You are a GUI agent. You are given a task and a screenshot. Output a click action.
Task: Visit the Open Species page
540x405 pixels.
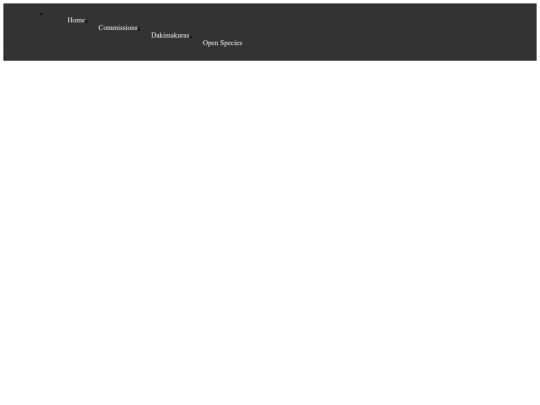coord(222,43)
